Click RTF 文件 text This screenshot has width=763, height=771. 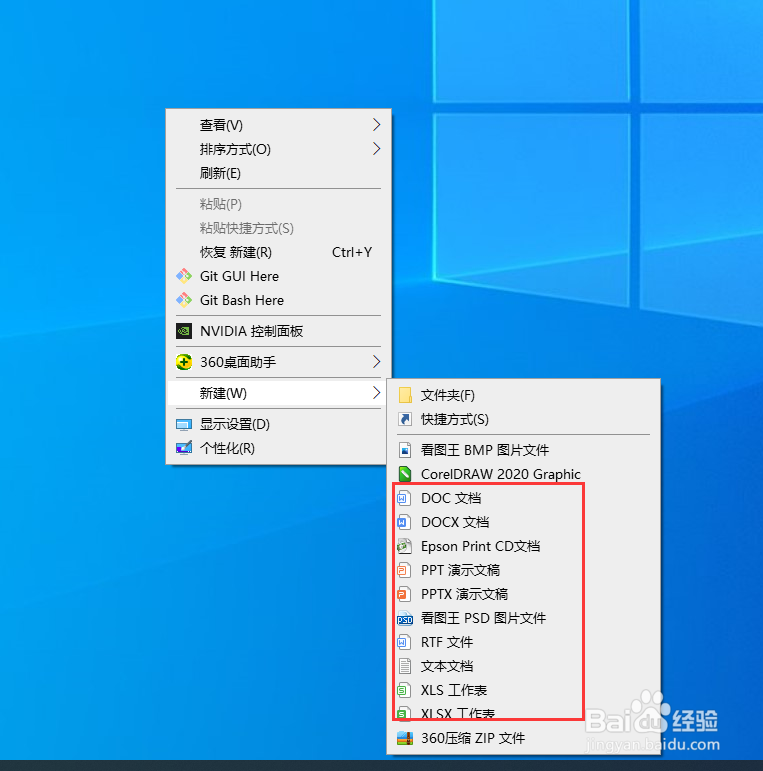click(447, 642)
